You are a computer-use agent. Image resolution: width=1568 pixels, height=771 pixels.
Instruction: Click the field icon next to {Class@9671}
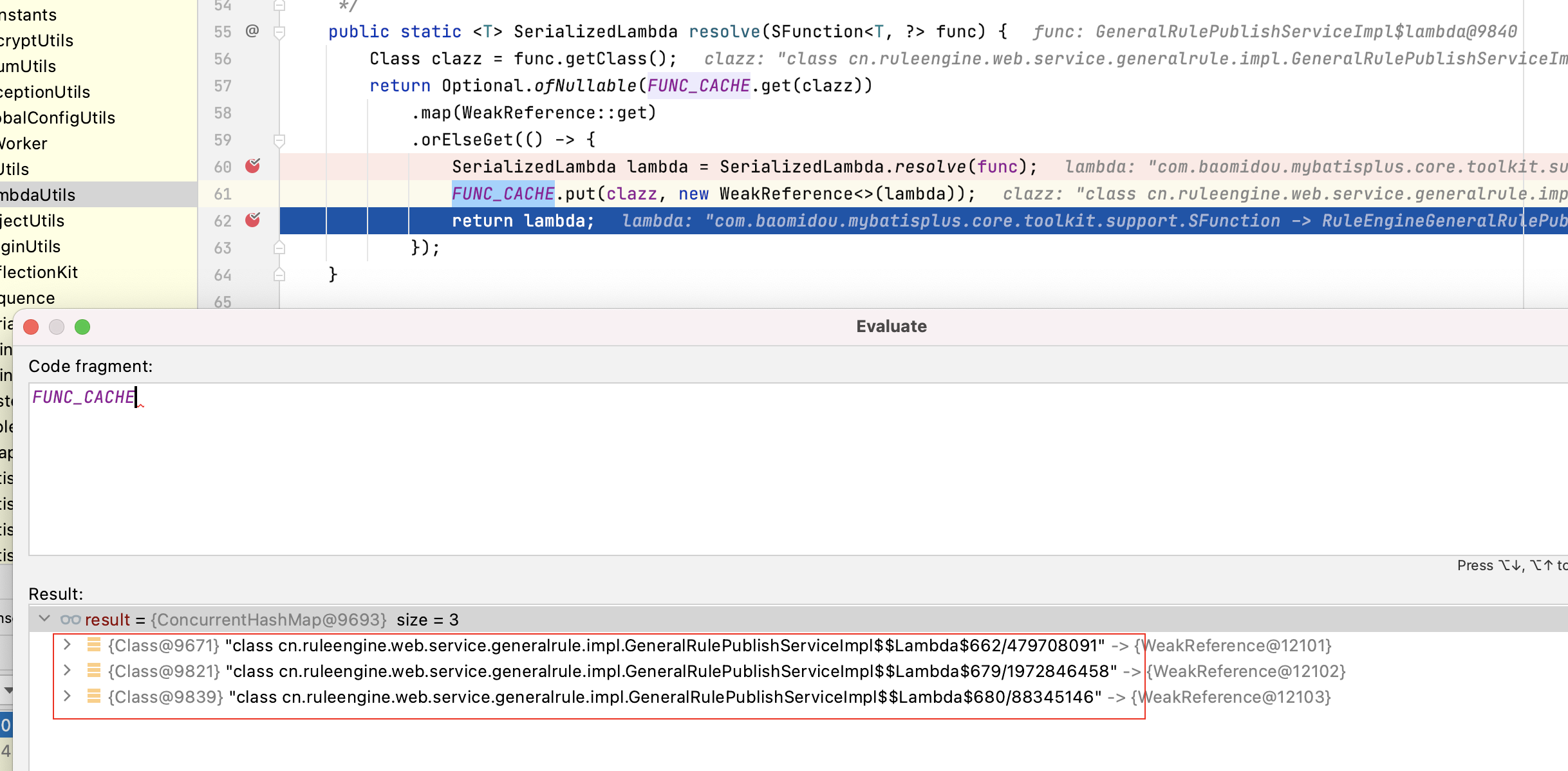coord(93,645)
